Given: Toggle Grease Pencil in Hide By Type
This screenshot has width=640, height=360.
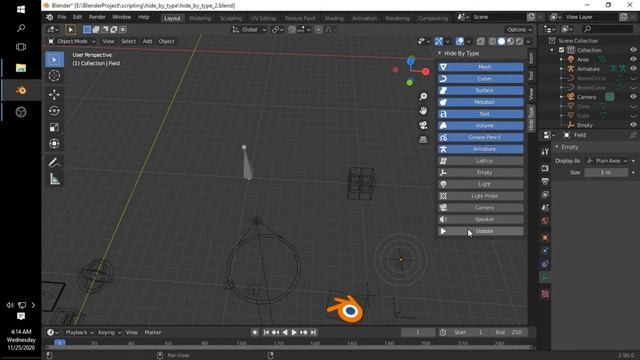Looking at the screenshot, I should click(x=481, y=137).
